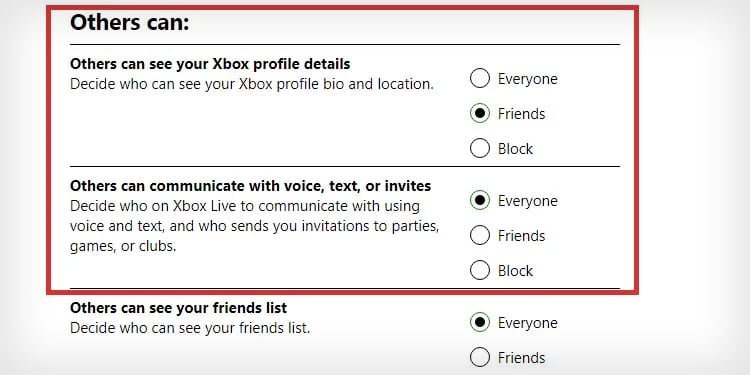This screenshot has width=750, height=375.
Task: Choose Friends radio for voice, text, or invites
Action: [480, 235]
